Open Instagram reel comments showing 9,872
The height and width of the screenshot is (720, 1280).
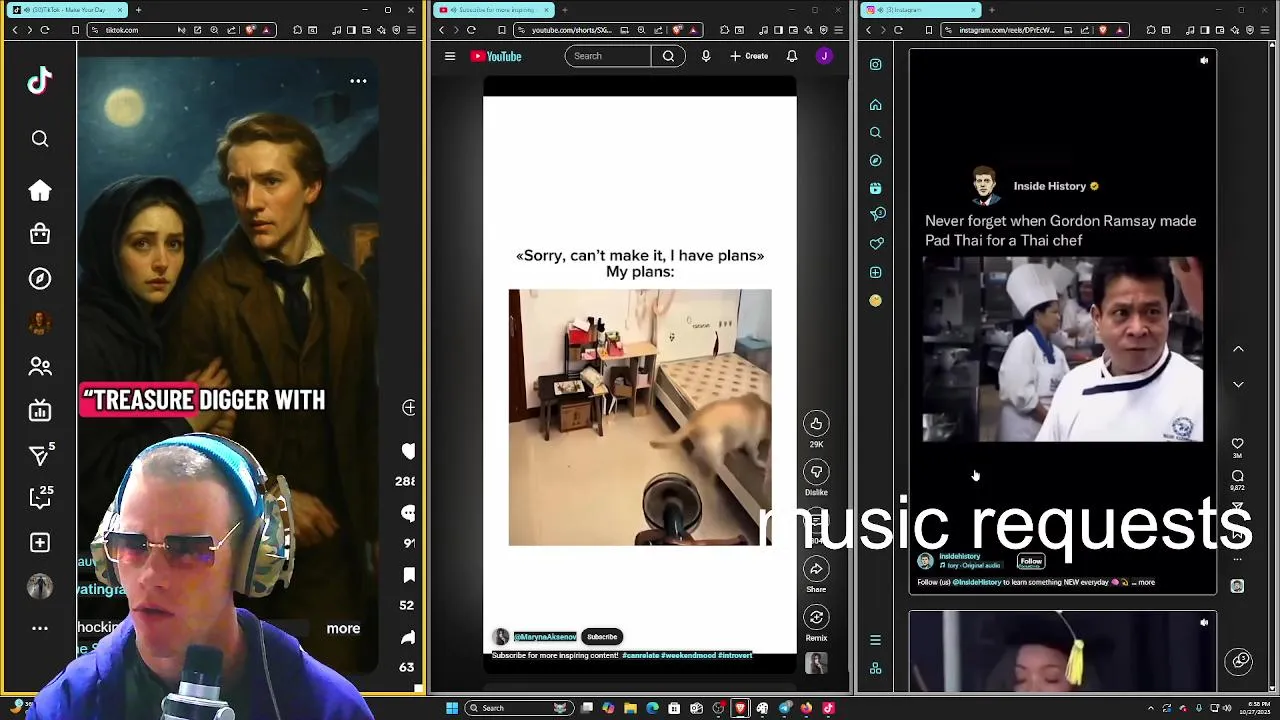(x=1238, y=477)
